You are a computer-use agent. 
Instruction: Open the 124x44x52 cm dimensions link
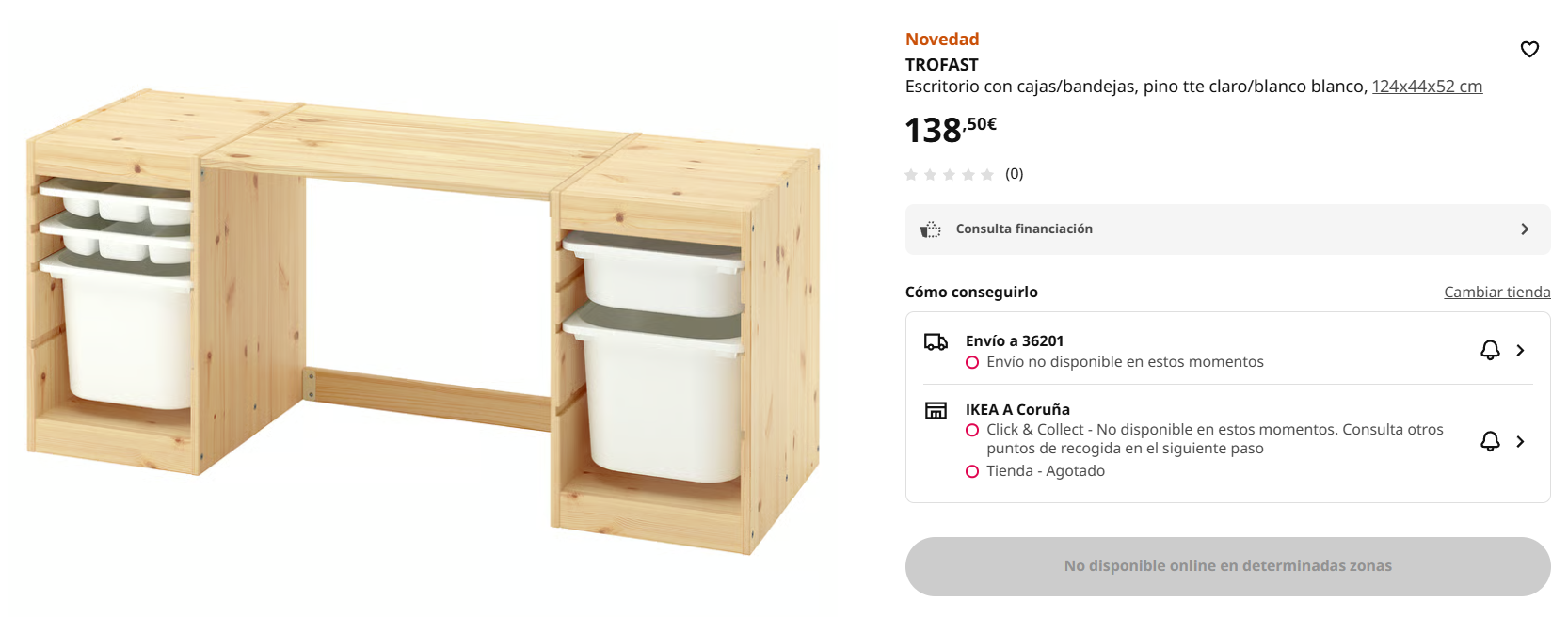coord(1427,87)
